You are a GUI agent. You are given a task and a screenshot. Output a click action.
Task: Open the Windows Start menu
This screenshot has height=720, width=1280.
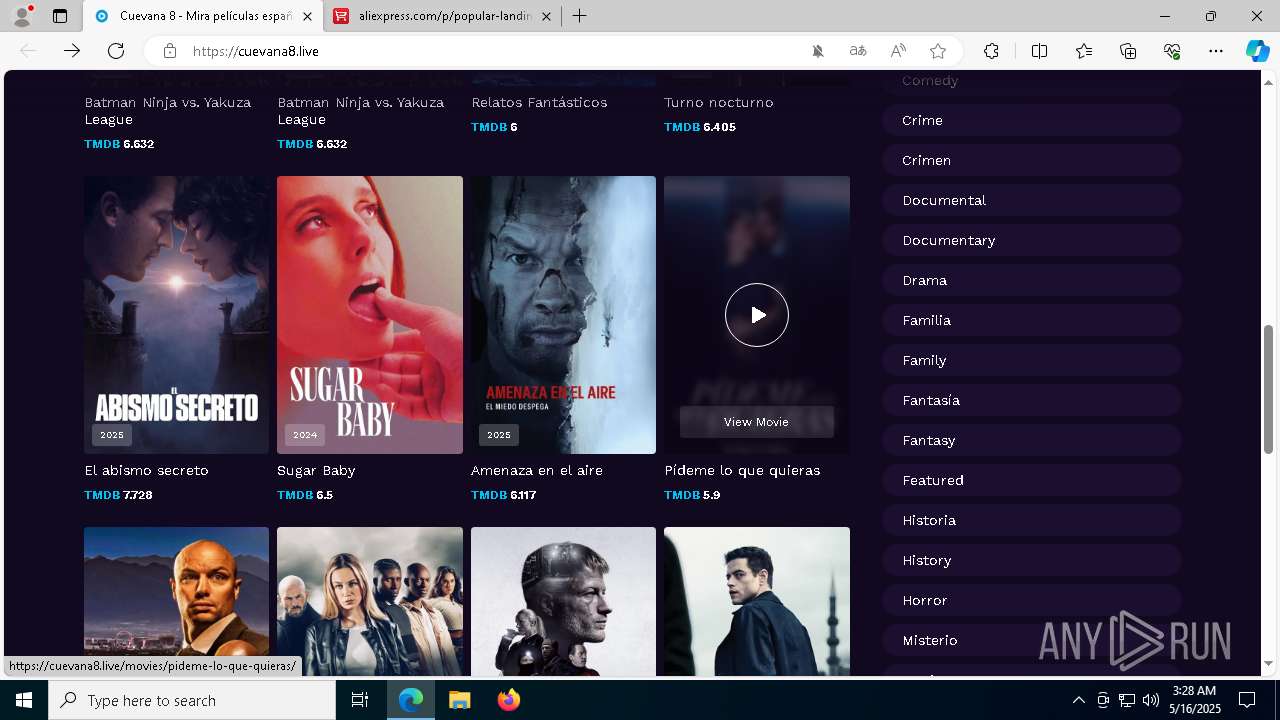point(24,700)
